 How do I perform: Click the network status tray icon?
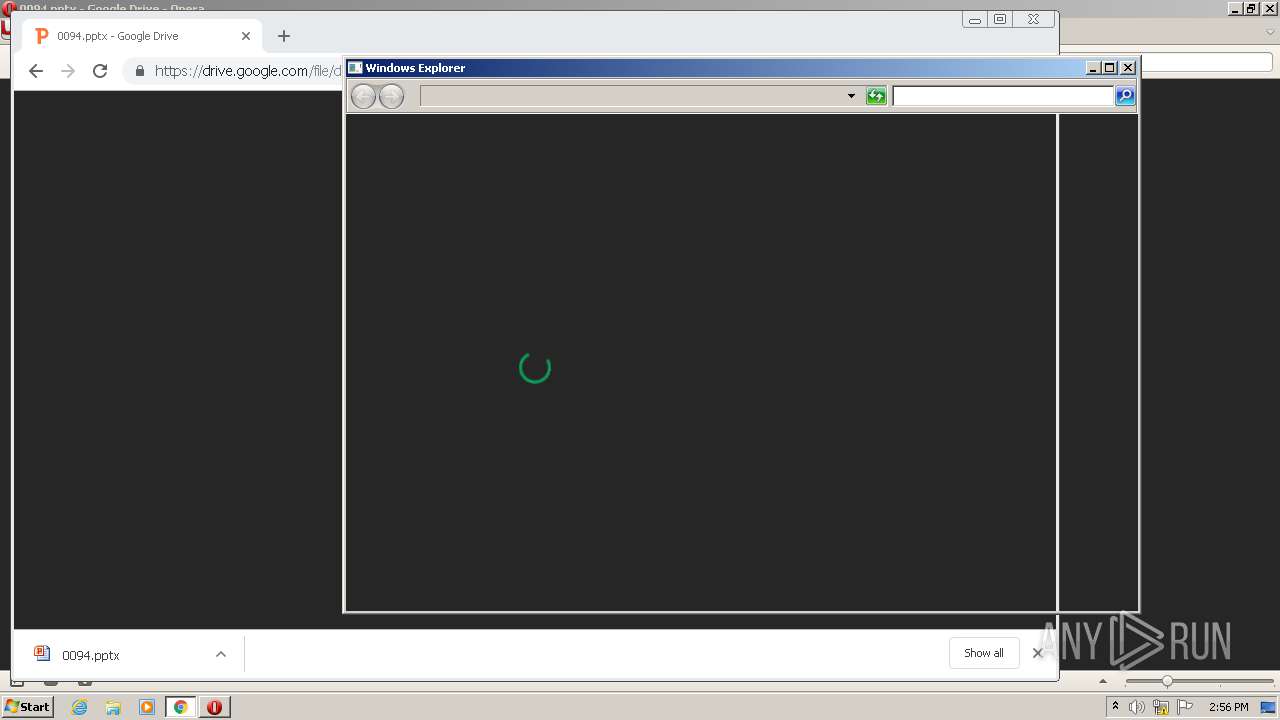pos(1161,707)
